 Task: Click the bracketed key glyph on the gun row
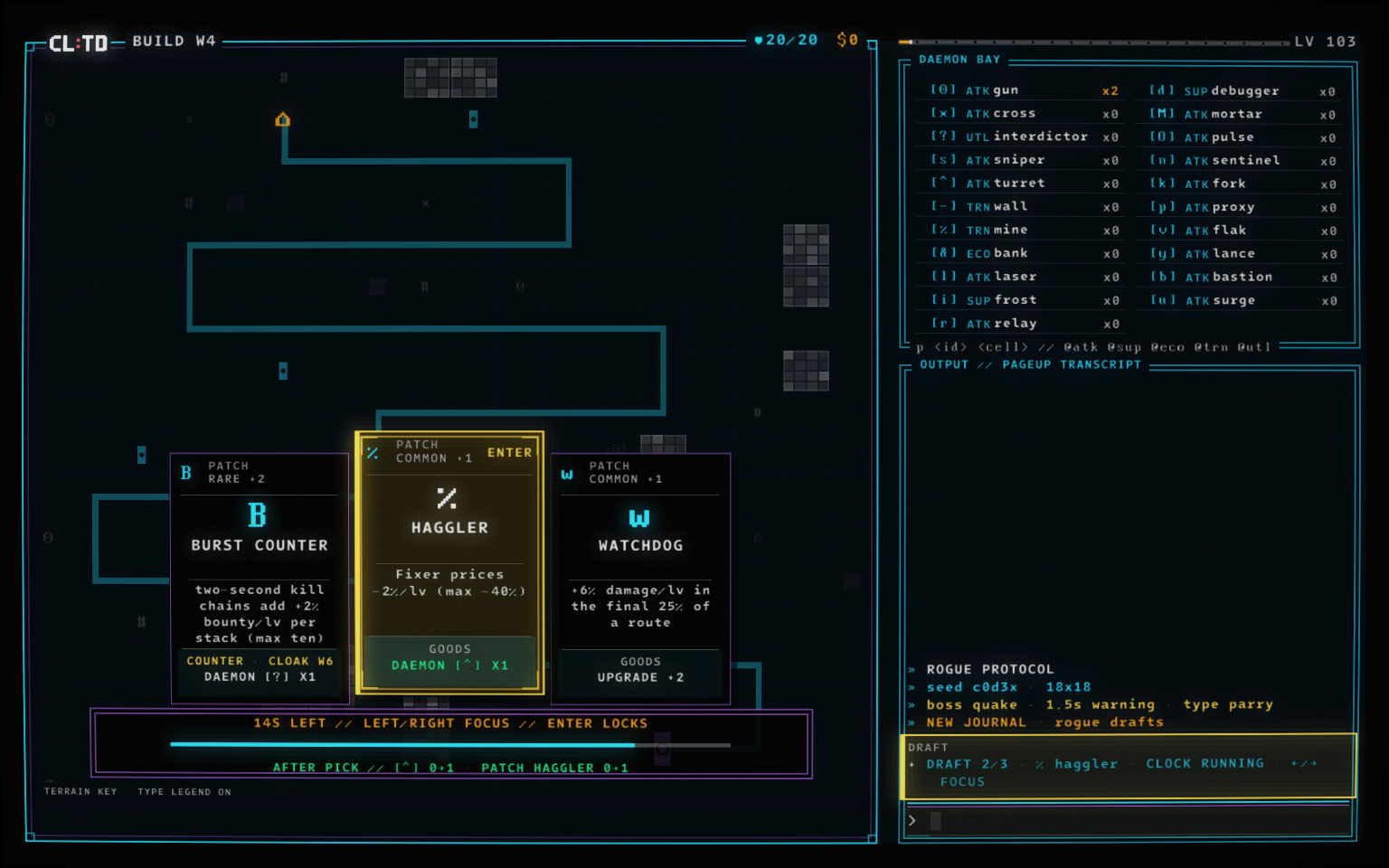pyautogui.click(x=943, y=90)
